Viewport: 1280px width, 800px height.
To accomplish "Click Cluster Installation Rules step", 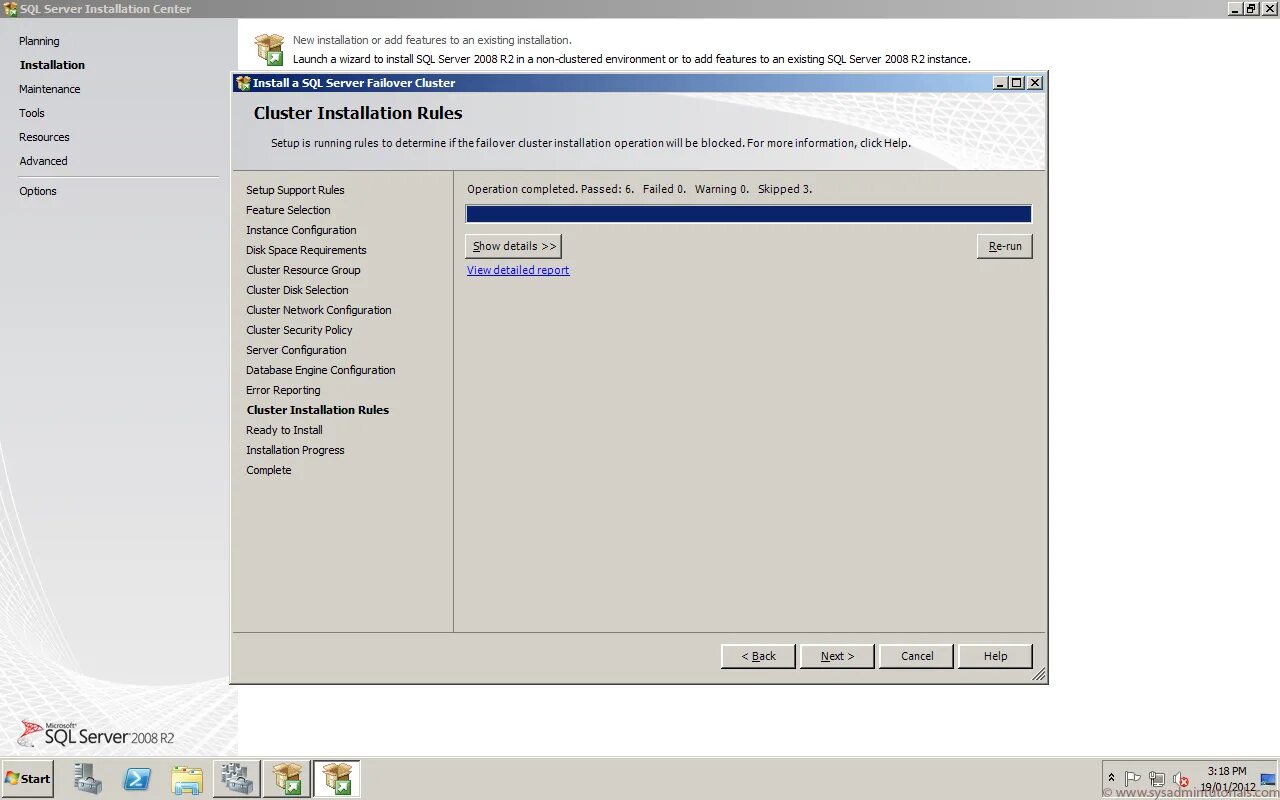I will [318, 410].
